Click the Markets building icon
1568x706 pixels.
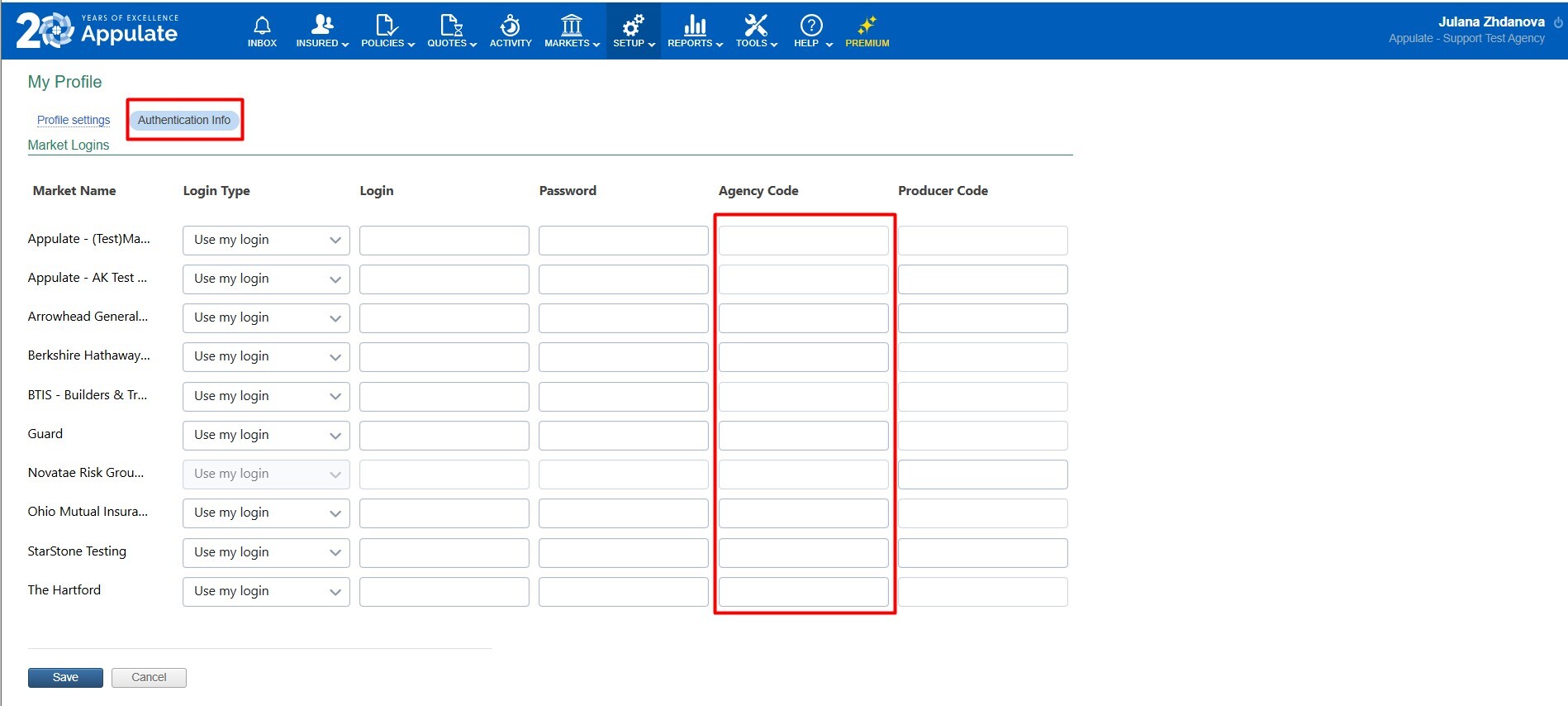click(x=571, y=26)
